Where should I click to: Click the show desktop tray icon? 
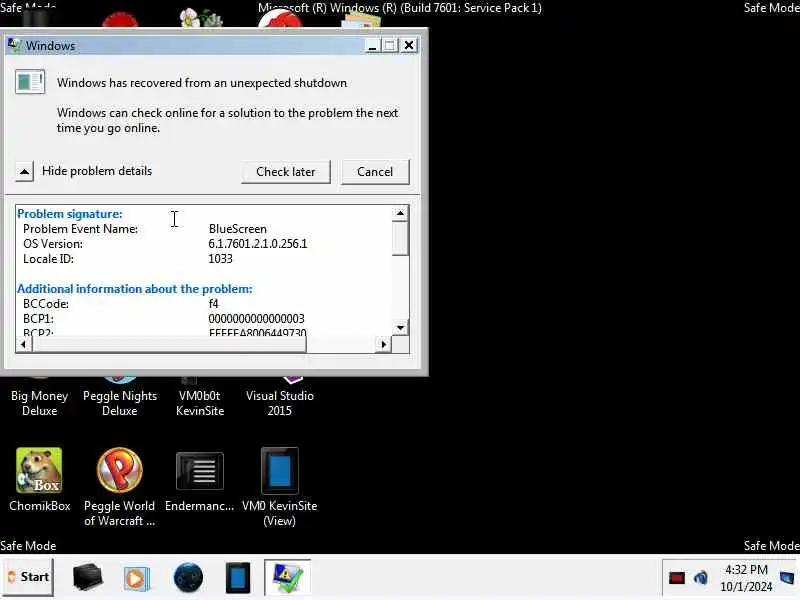[x=787, y=578]
